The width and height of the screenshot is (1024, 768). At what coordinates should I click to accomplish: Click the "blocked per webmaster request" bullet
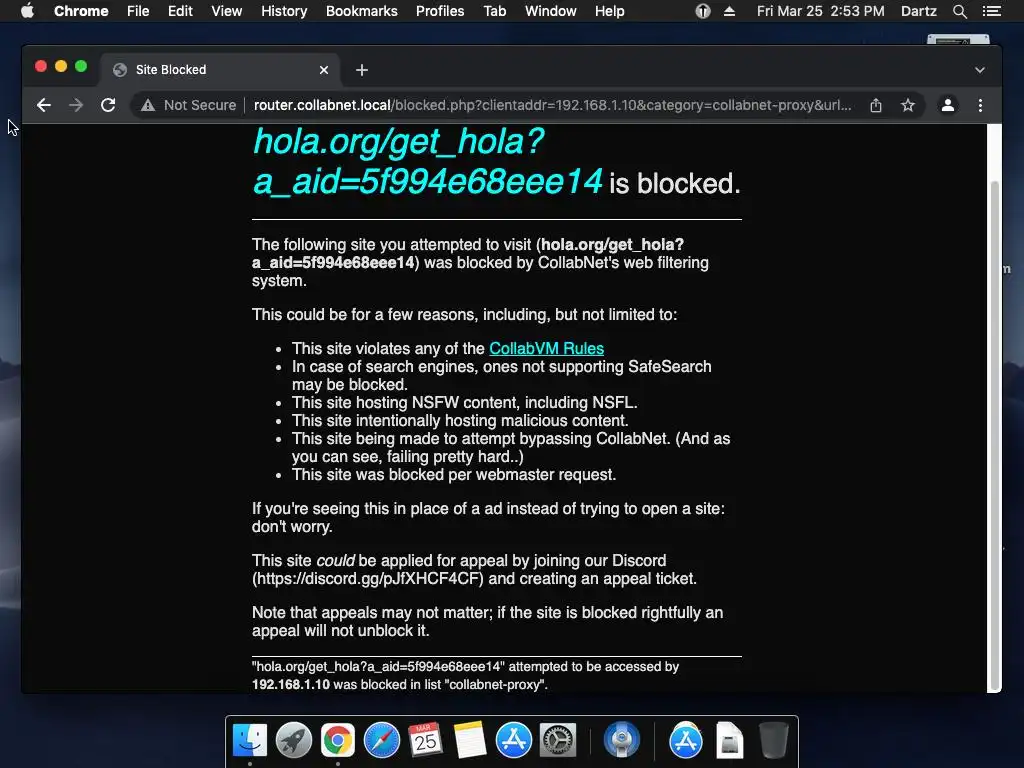pos(454,474)
